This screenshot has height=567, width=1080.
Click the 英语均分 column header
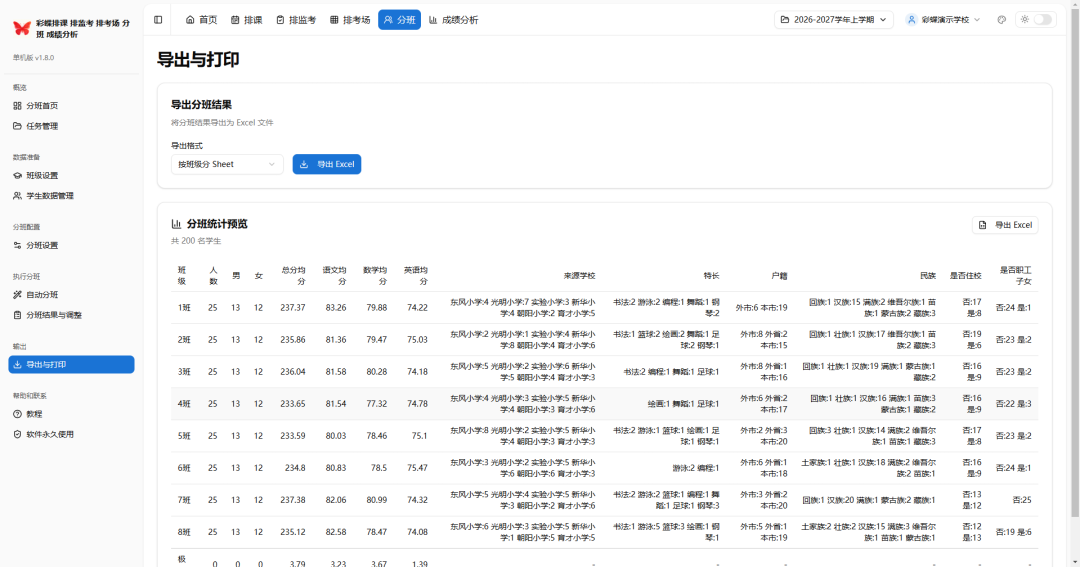click(x=416, y=276)
